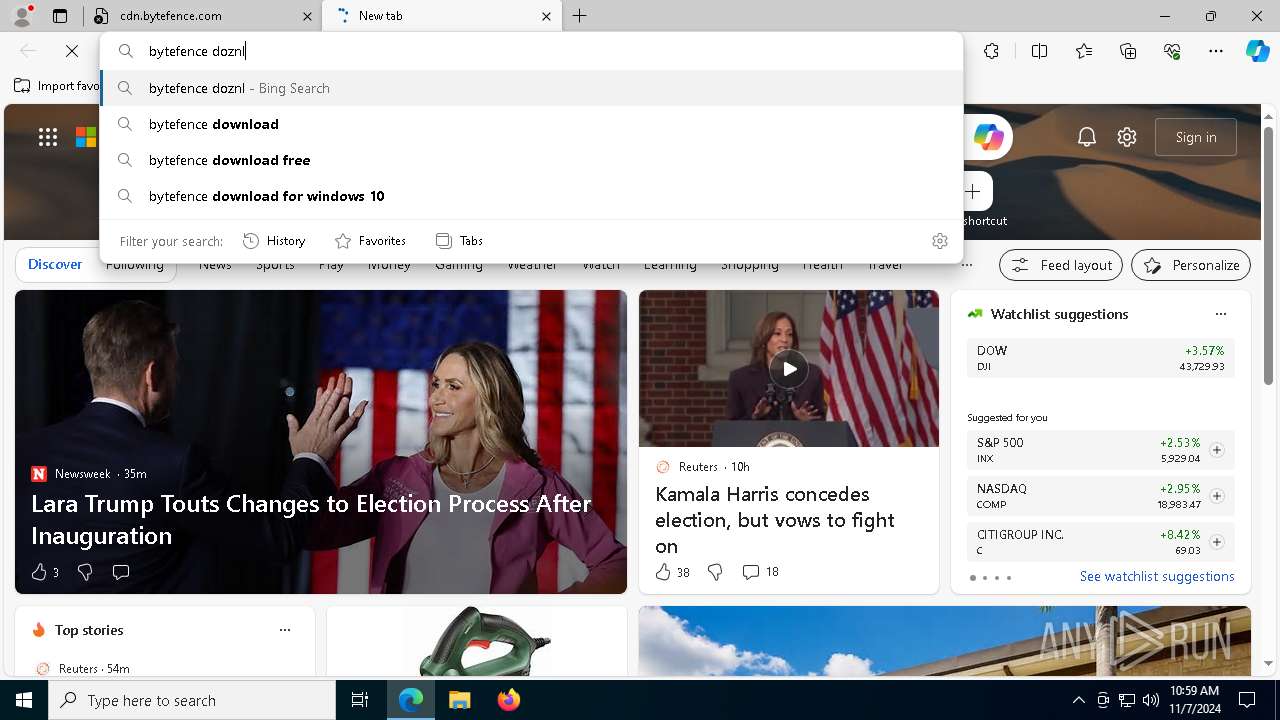Viewport: 1280px width, 720px height.
Task: Open the Favorites star icon
Action: (x=1084, y=51)
